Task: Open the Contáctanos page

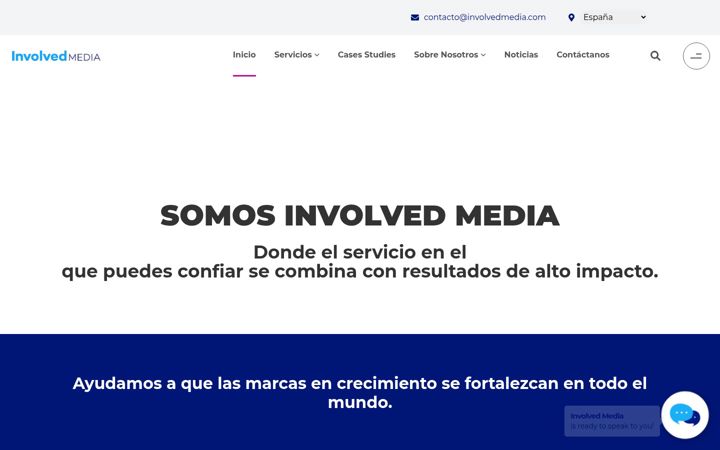Action: tap(583, 55)
